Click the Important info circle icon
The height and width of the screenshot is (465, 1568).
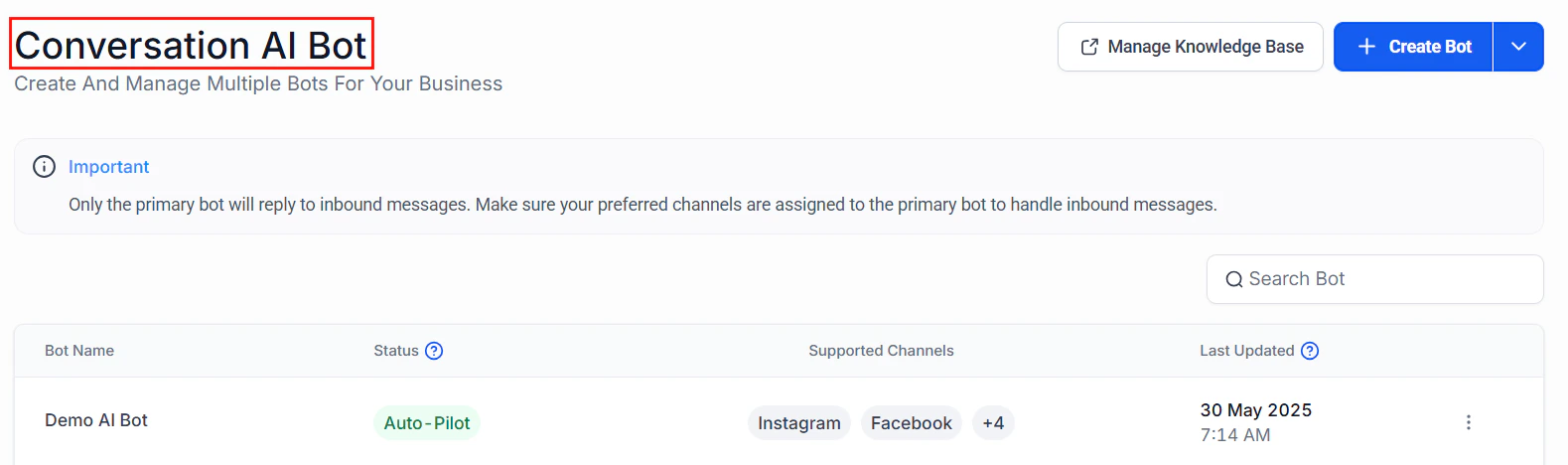pos(44,167)
